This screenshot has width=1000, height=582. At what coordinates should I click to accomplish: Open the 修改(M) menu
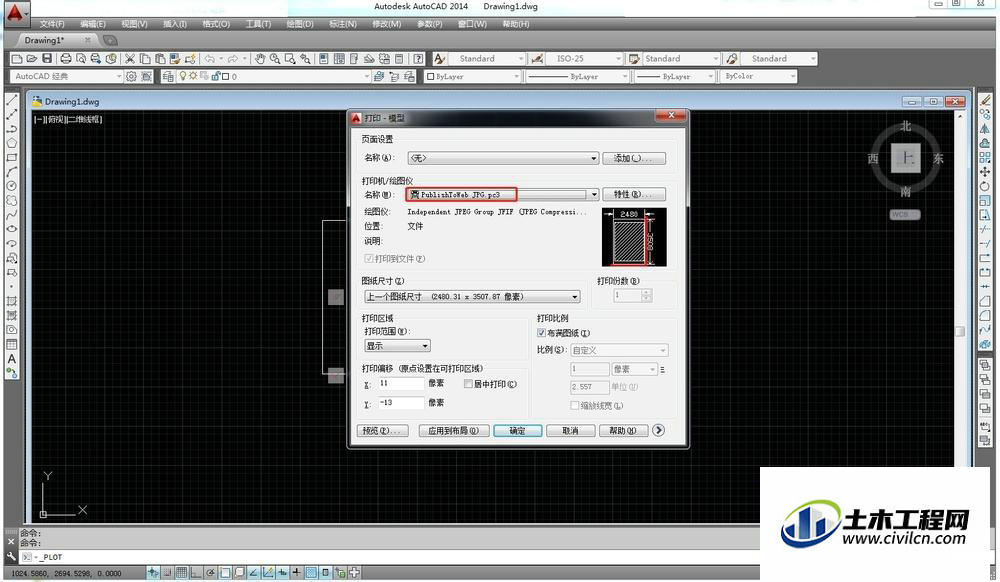click(x=386, y=24)
